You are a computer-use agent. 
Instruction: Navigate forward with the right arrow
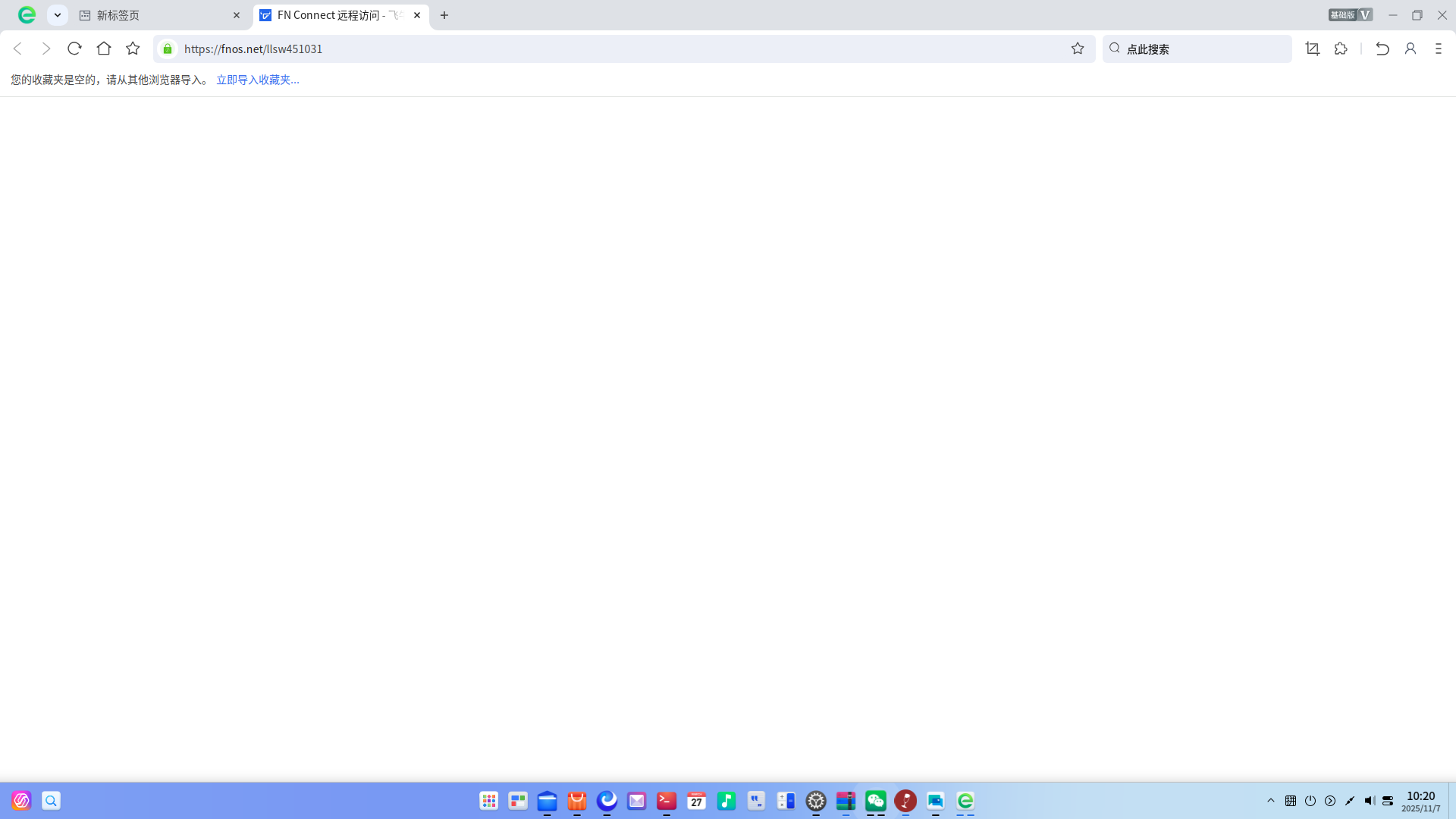pyautogui.click(x=45, y=49)
